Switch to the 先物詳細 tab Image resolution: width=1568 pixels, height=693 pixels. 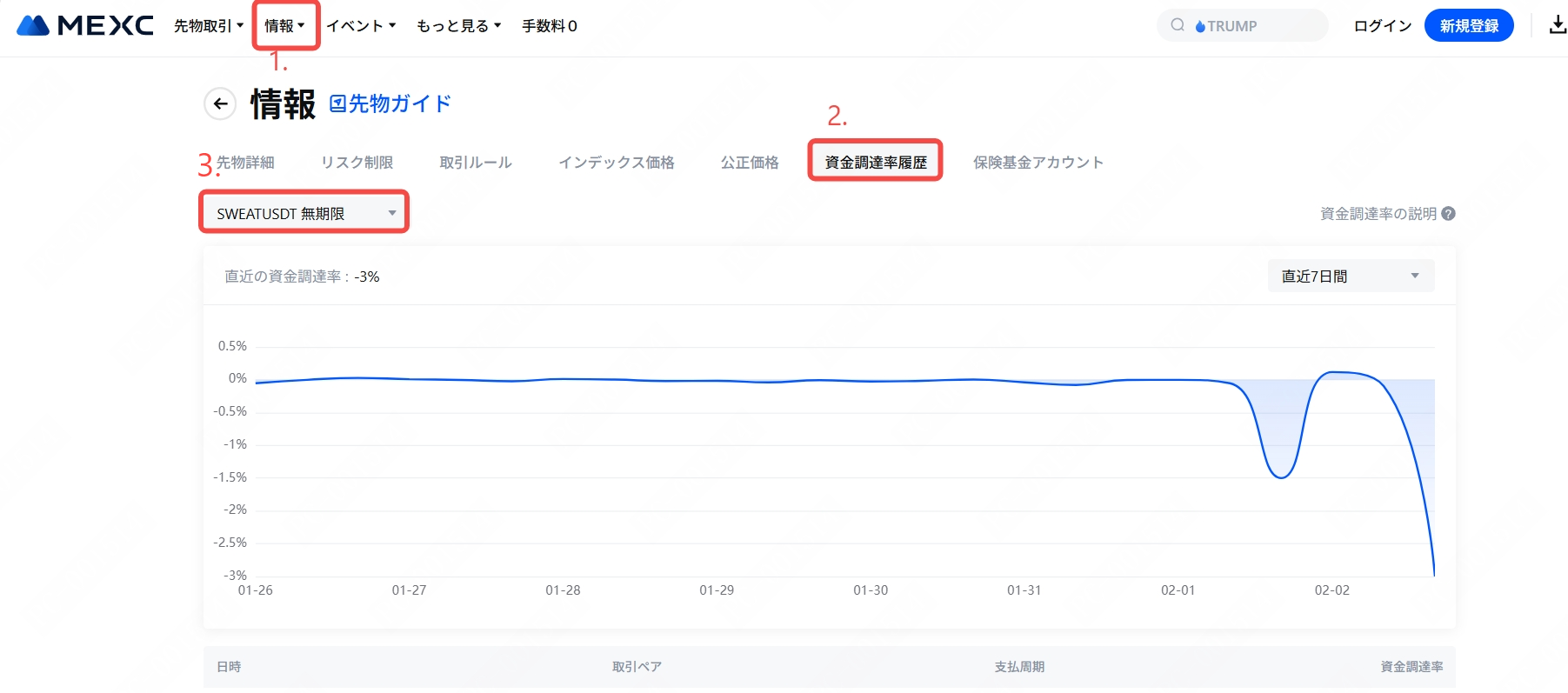[x=245, y=163]
